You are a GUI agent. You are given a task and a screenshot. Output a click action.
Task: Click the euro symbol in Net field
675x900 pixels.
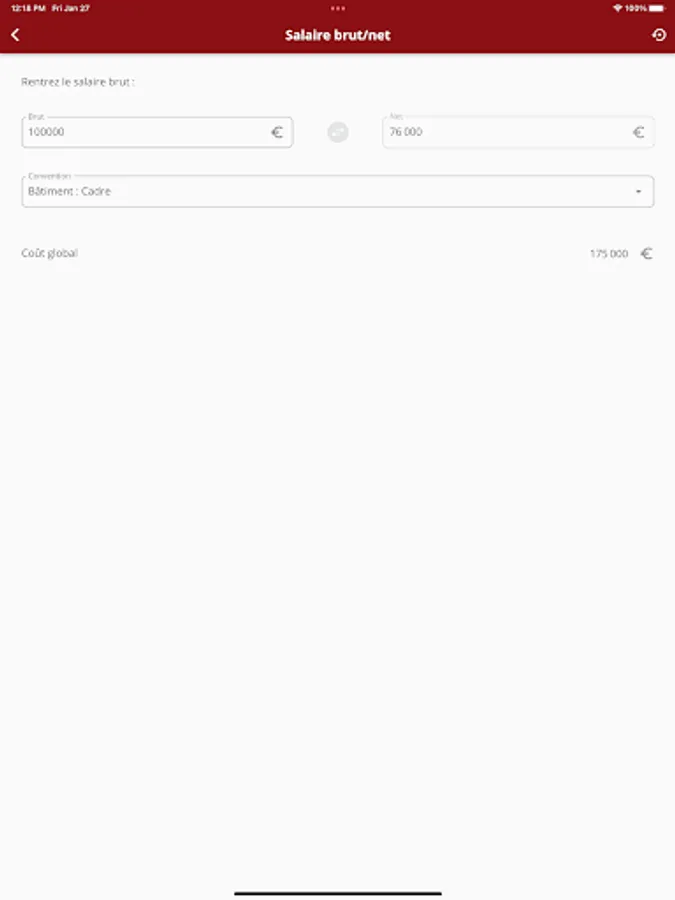(x=638, y=133)
